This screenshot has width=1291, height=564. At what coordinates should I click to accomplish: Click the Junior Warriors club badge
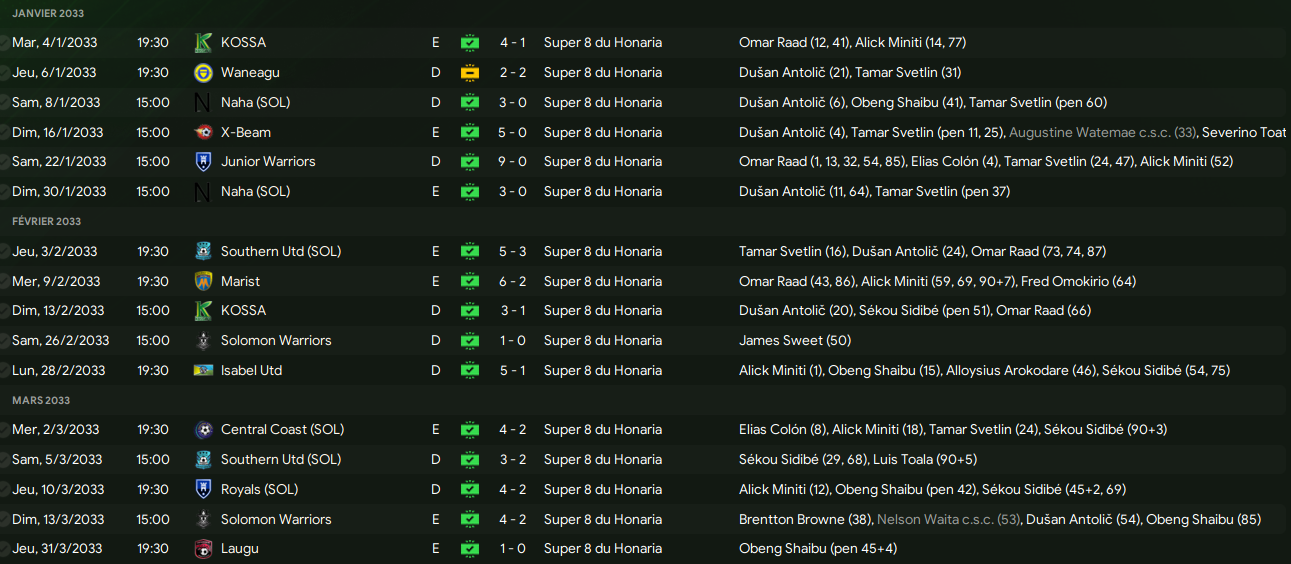[x=203, y=162]
